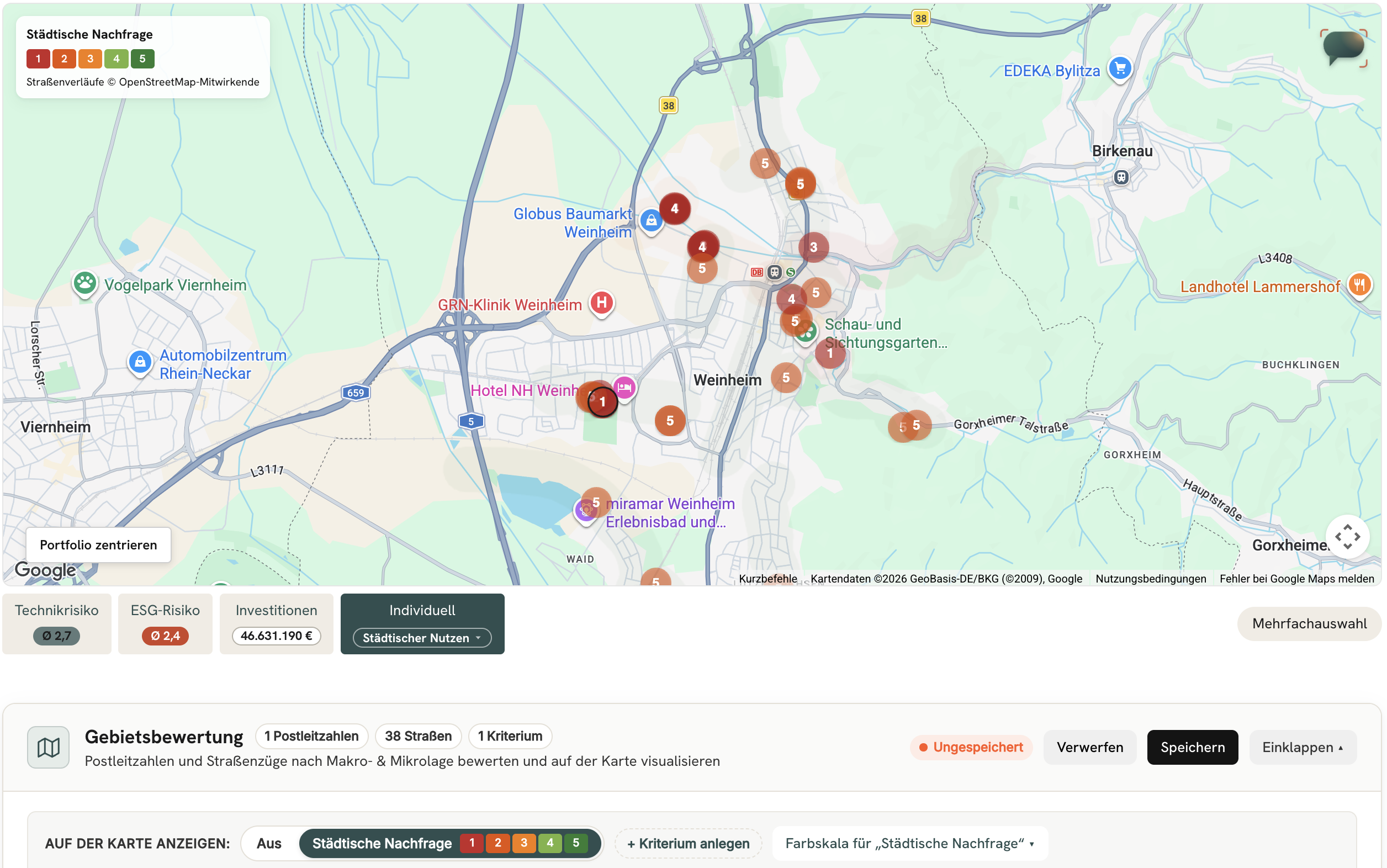Select the Hotel NH Weinheim bed pin
This screenshot has width=1387, height=868.
click(x=624, y=388)
